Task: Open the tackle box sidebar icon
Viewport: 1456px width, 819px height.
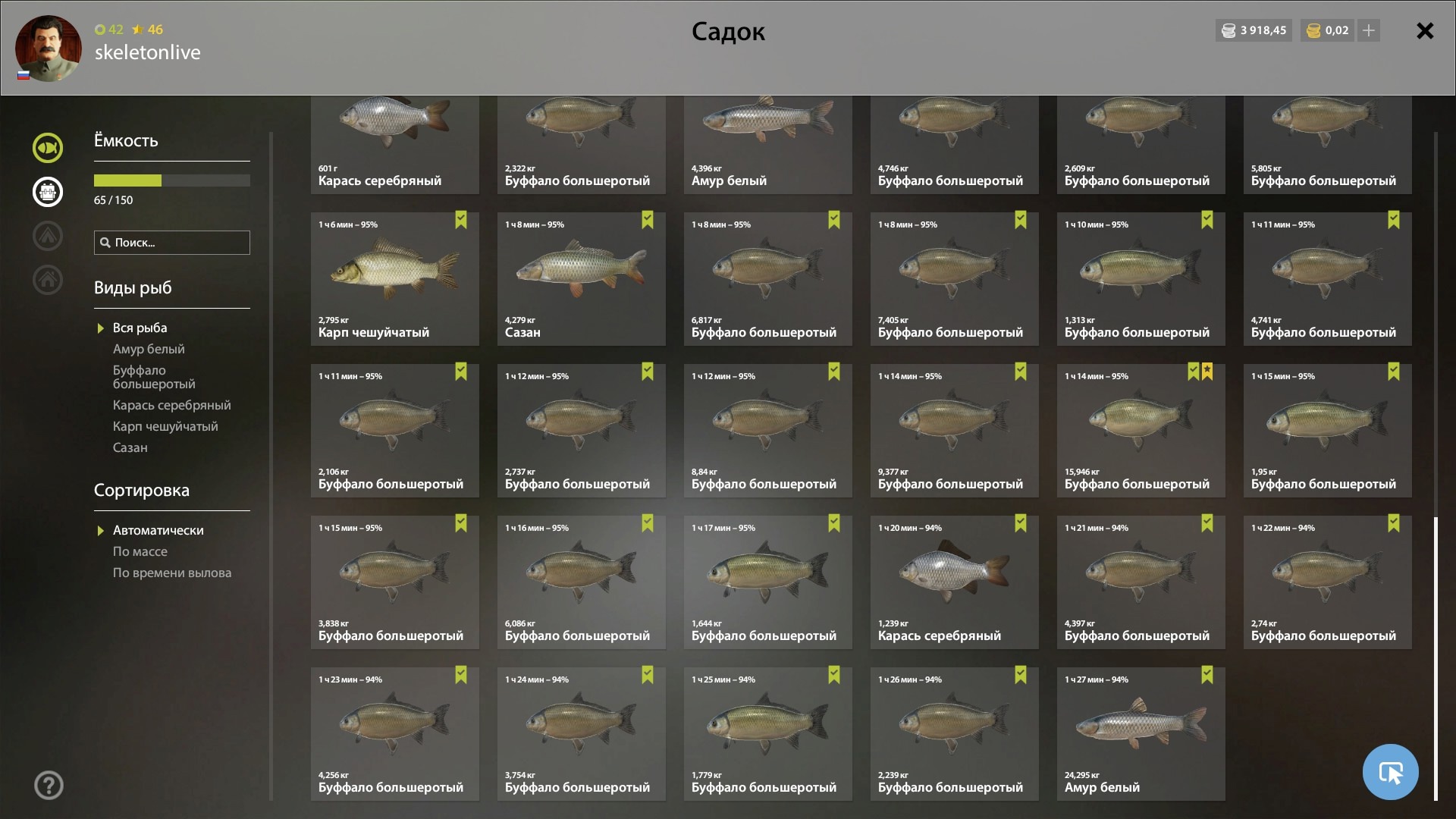Action: (x=48, y=192)
